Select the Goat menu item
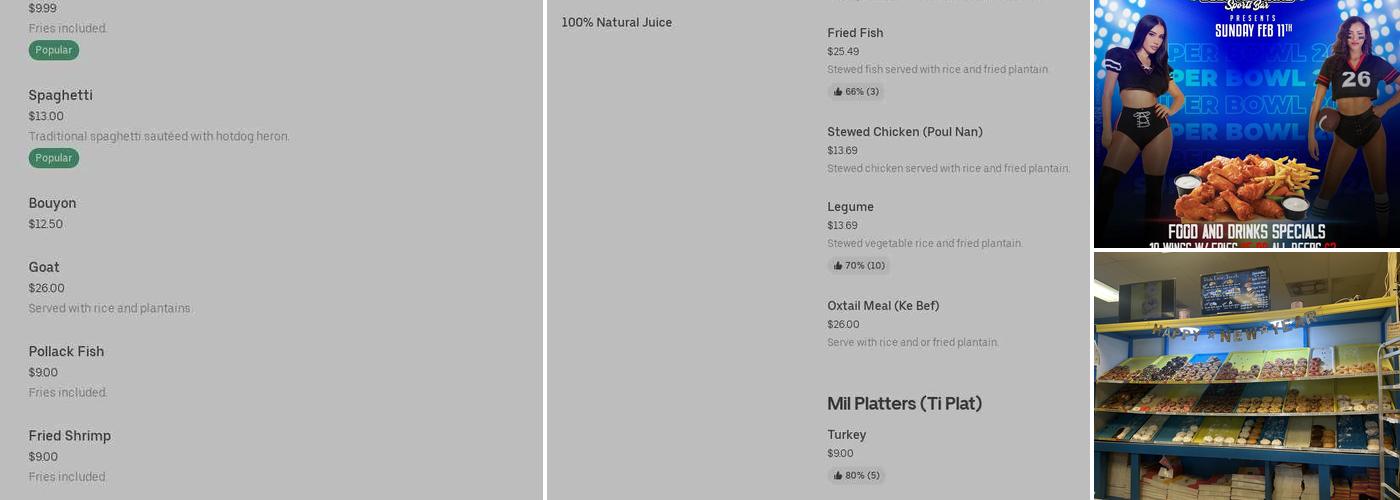The height and width of the screenshot is (500, 1400). (x=44, y=268)
